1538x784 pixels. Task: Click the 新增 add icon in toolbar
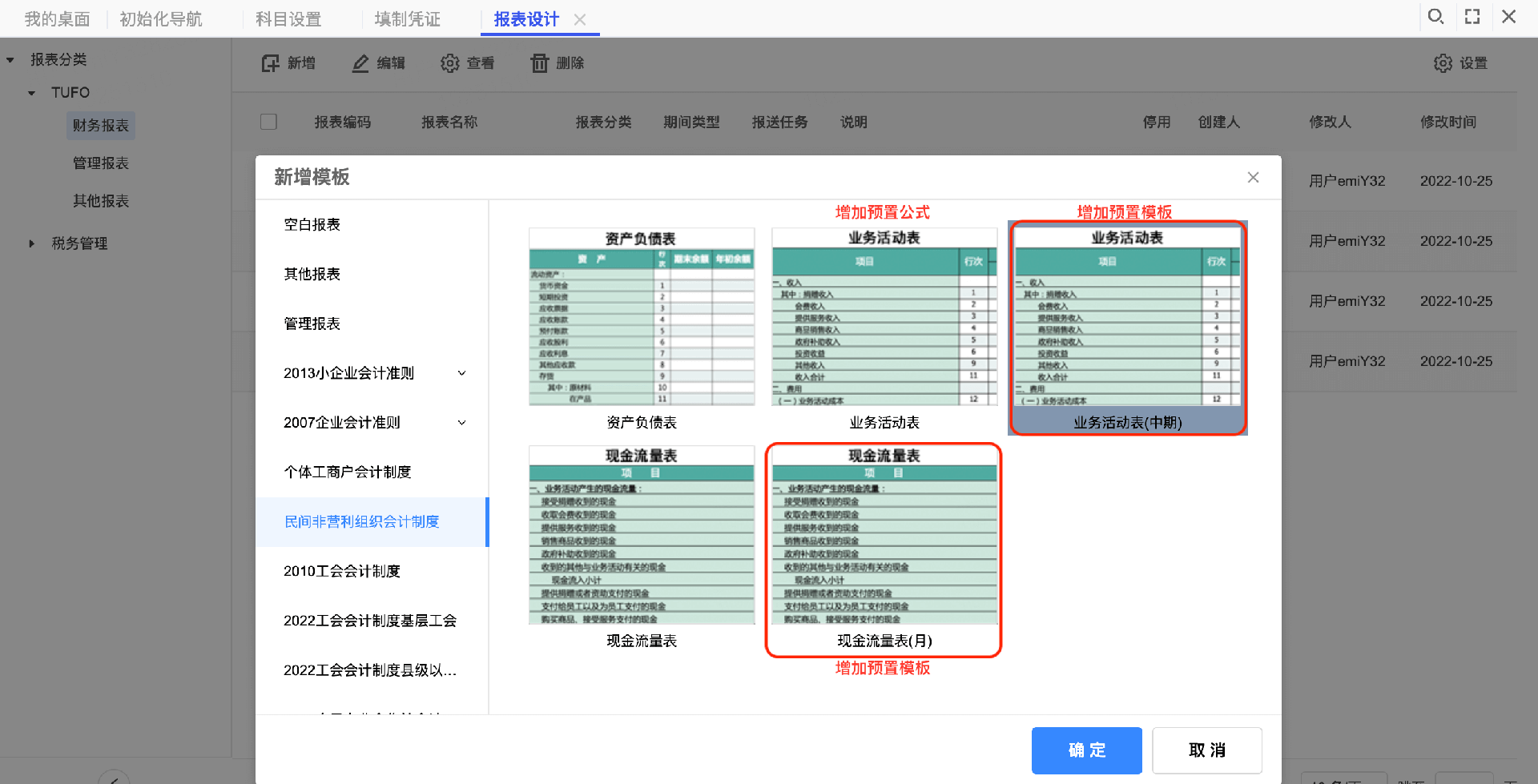(271, 63)
